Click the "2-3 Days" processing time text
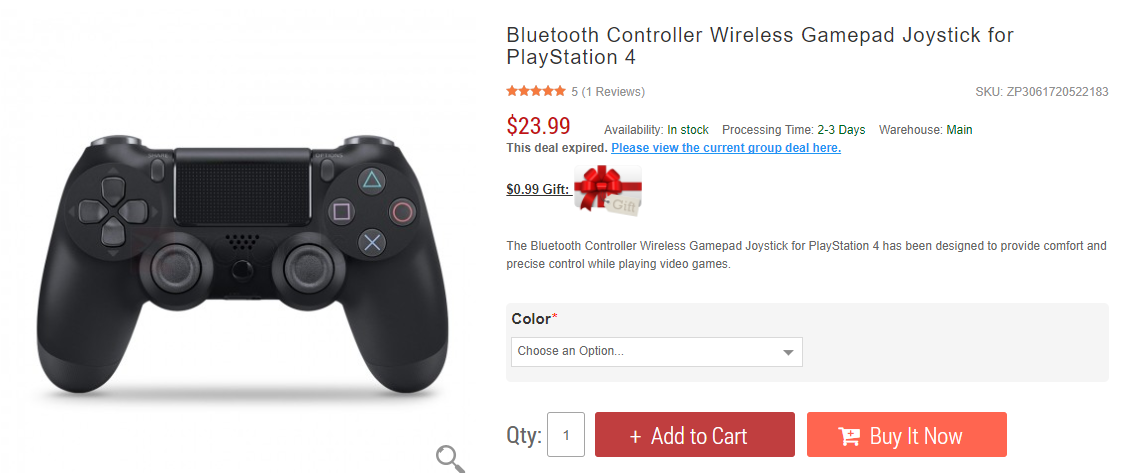The height and width of the screenshot is (473, 1122). click(x=841, y=130)
